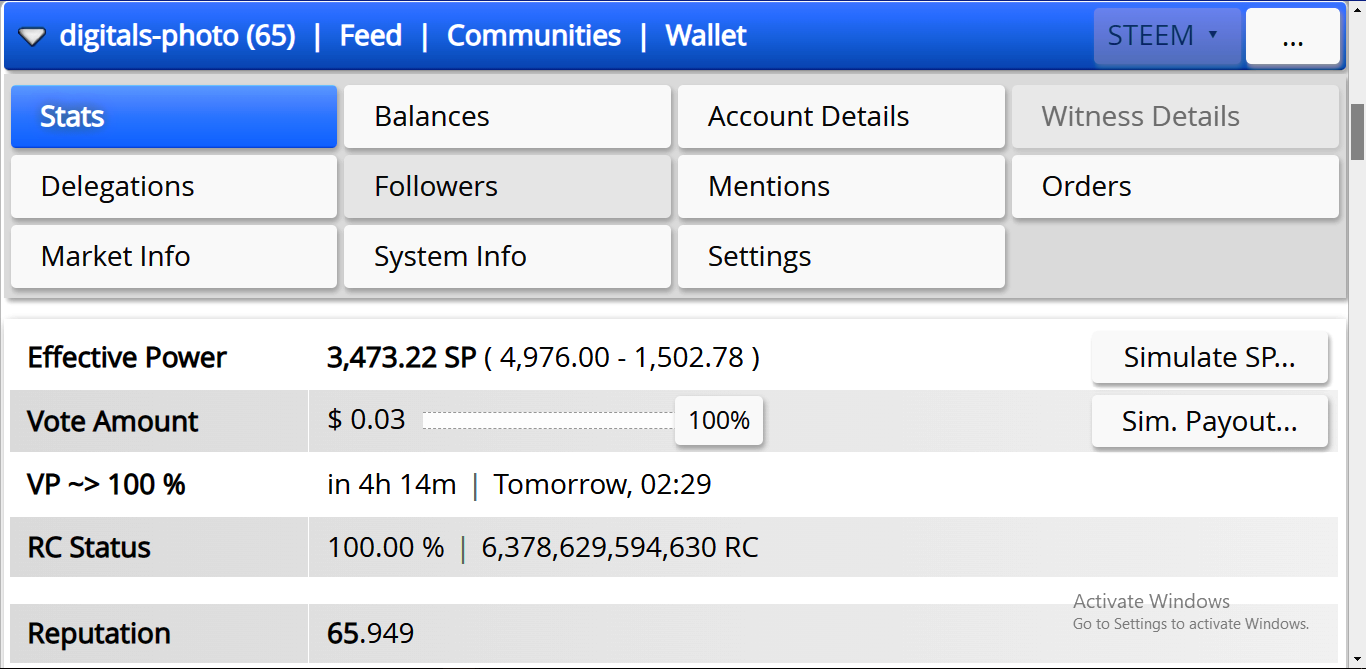Open the Feed link

(x=371, y=36)
